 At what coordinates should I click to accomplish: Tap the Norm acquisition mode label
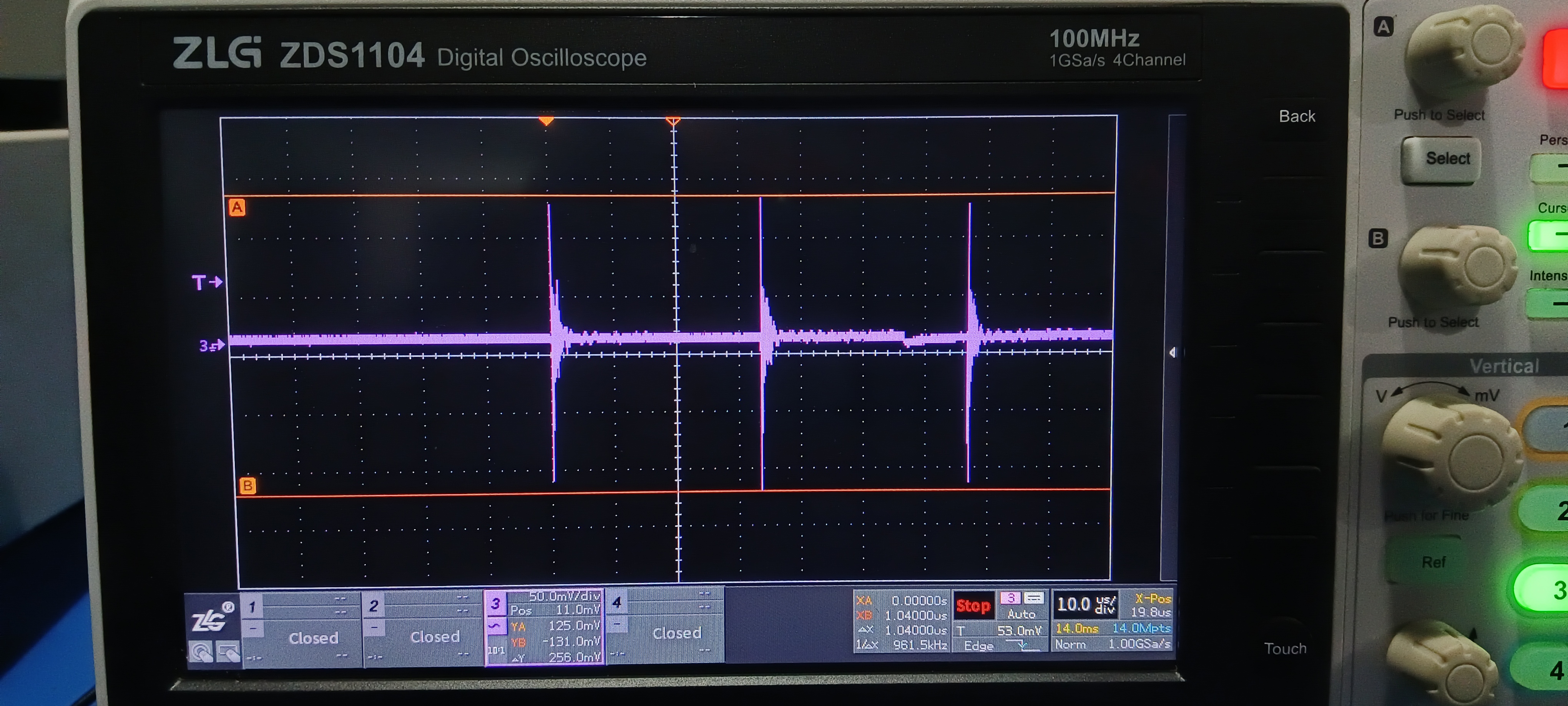tap(1070, 644)
